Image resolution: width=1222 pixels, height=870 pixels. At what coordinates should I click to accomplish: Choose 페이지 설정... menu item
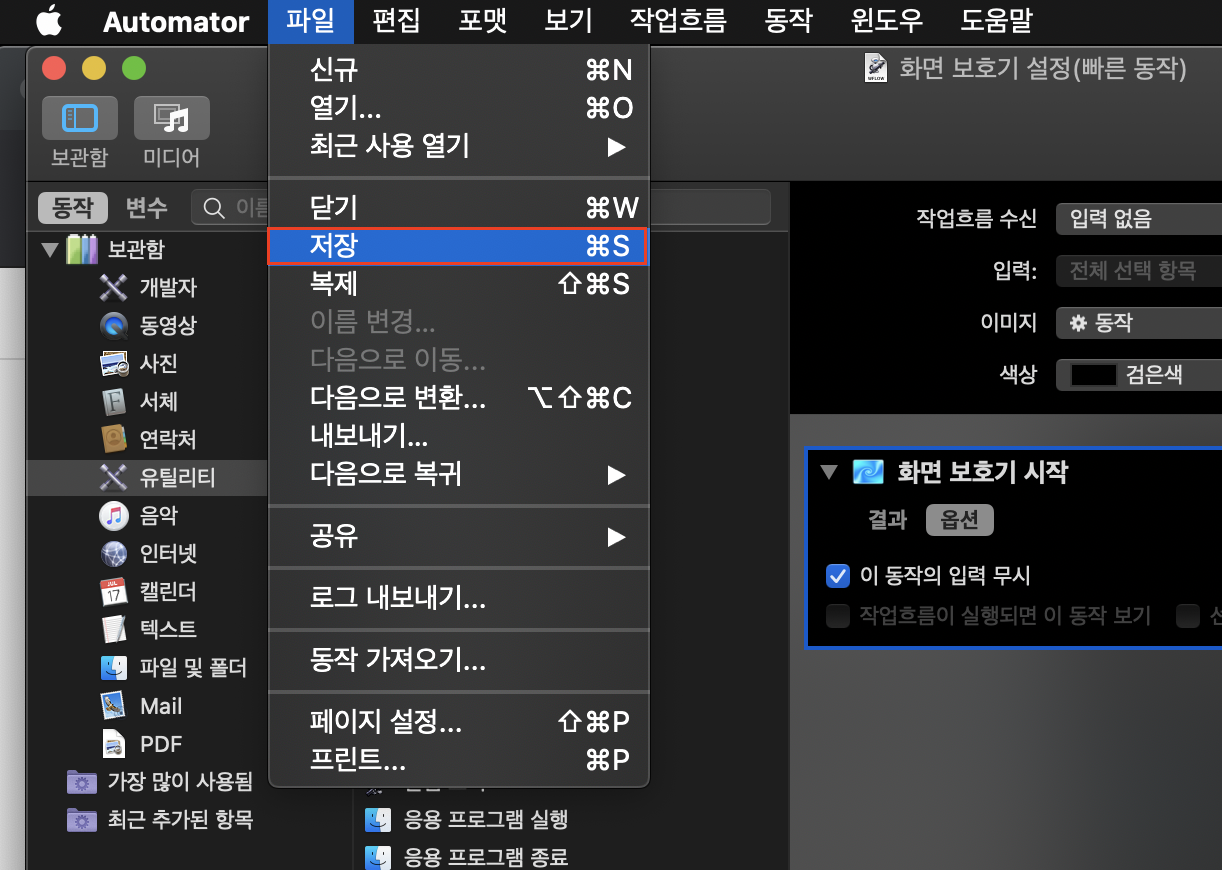click(x=460, y=721)
